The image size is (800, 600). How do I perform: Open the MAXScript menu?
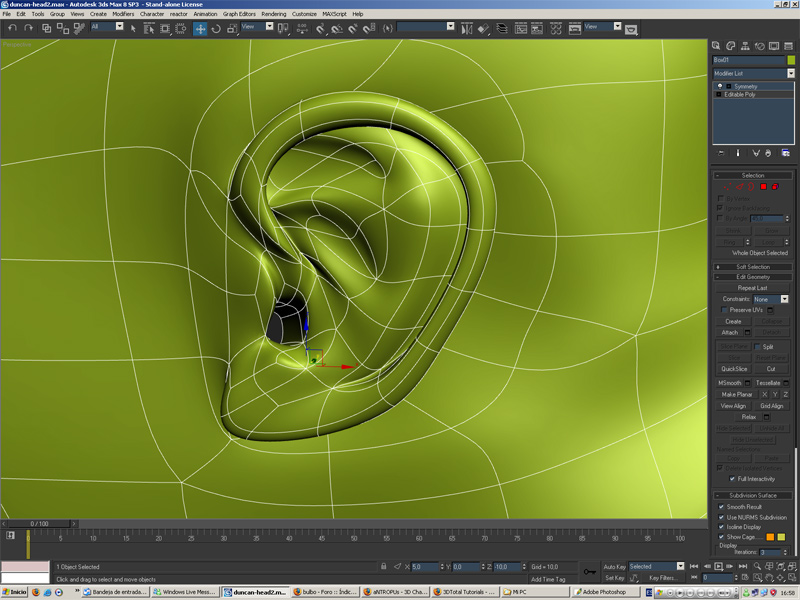(335, 14)
